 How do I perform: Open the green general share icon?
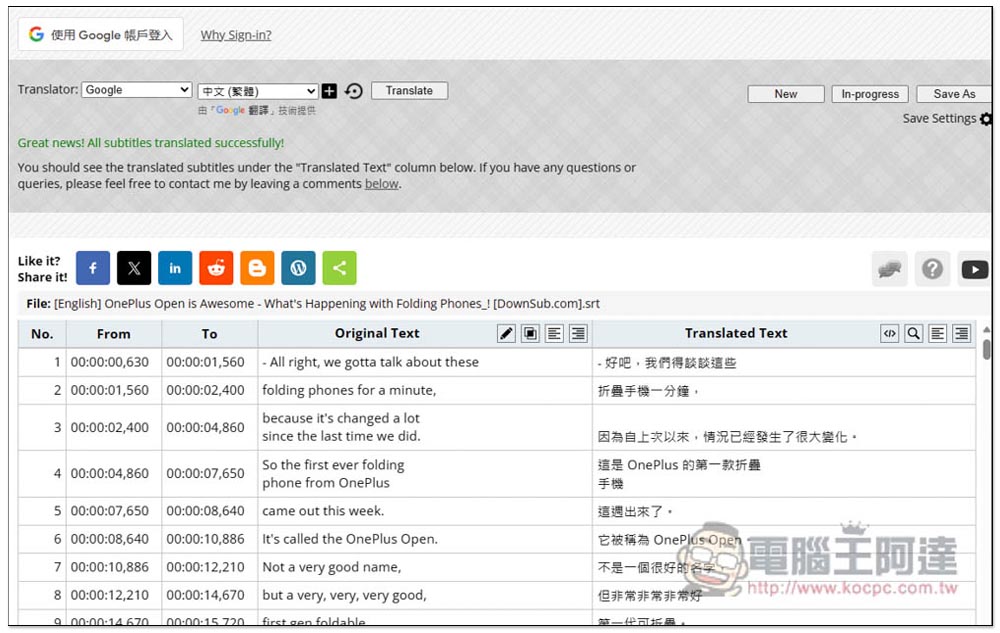(x=339, y=268)
